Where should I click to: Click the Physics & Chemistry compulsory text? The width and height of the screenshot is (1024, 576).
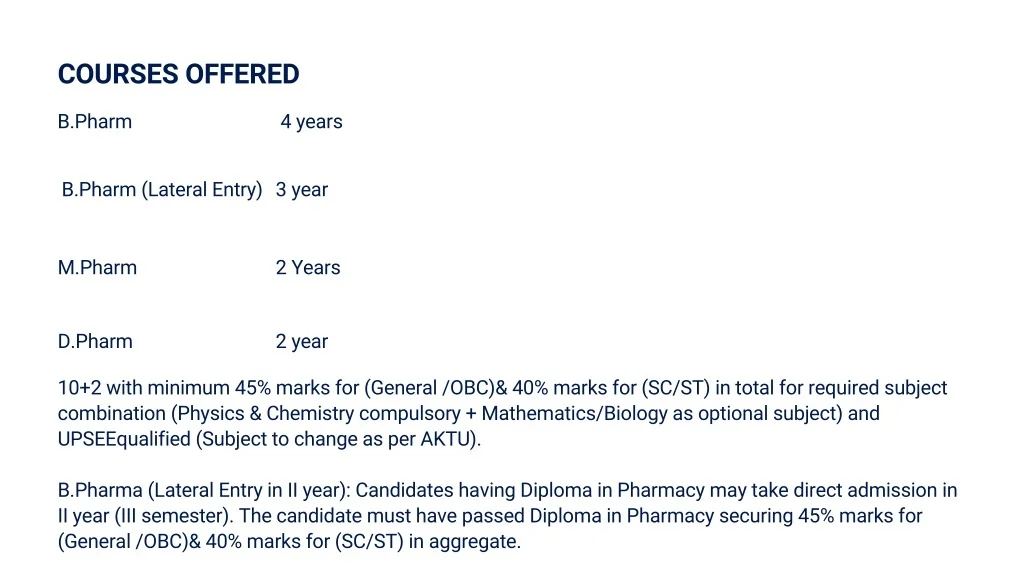click(318, 414)
